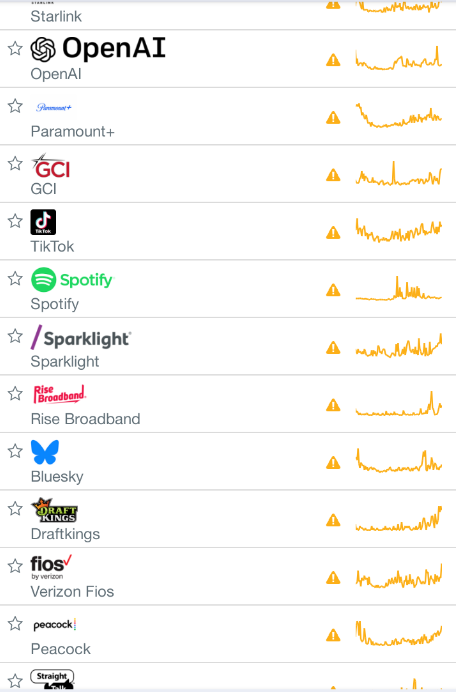Star the GCI service
Viewport: 456px width, 692px height.
click(15, 163)
